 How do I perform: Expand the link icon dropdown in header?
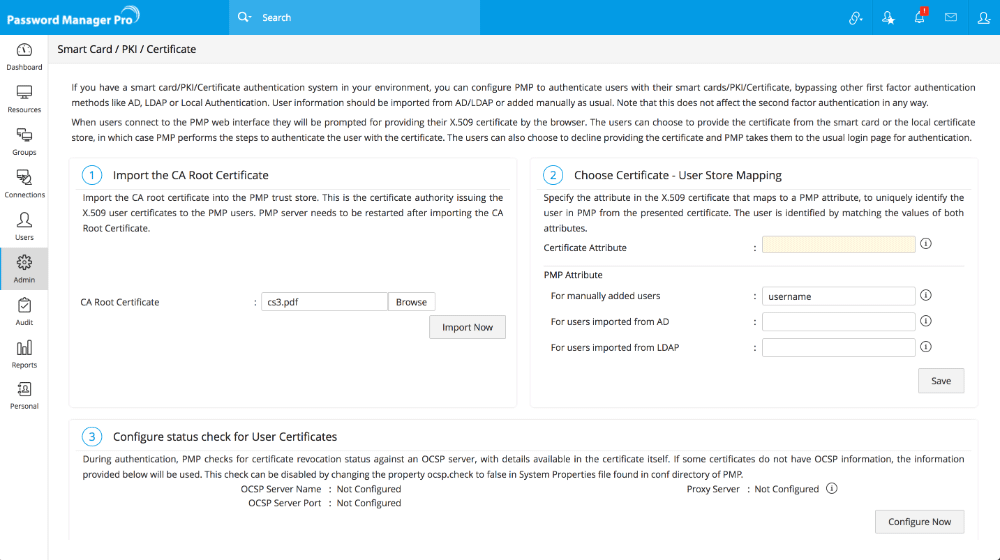pos(856,18)
